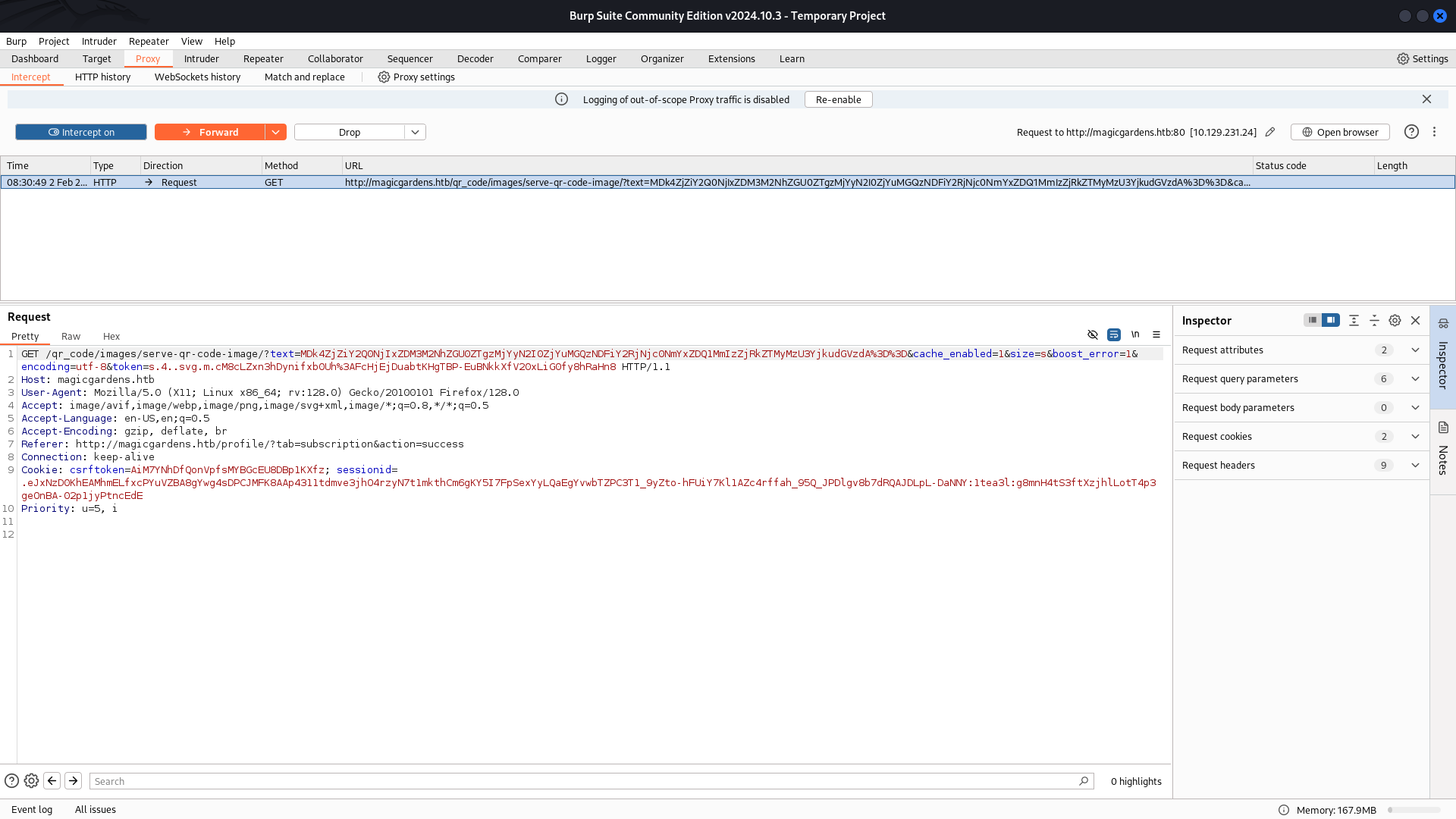Expand Request cookies section
Screen dimensions: 1456x819
coord(1301,436)
